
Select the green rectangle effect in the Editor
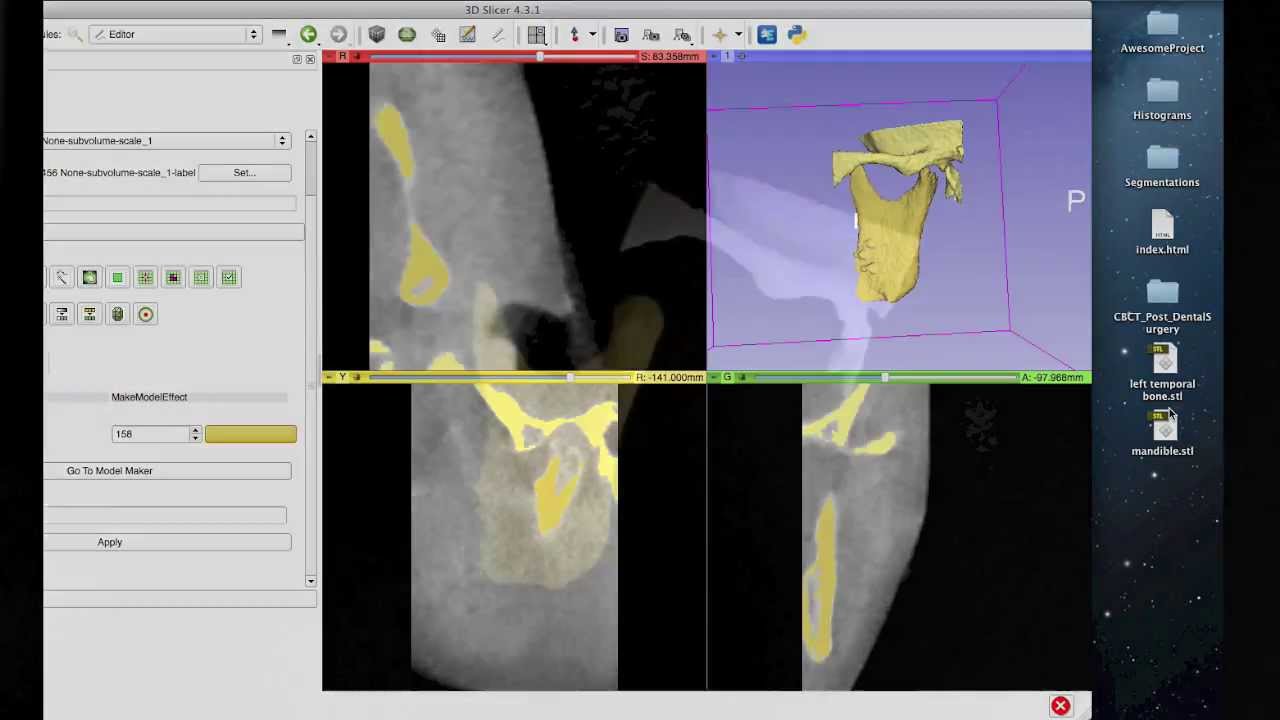117,278
